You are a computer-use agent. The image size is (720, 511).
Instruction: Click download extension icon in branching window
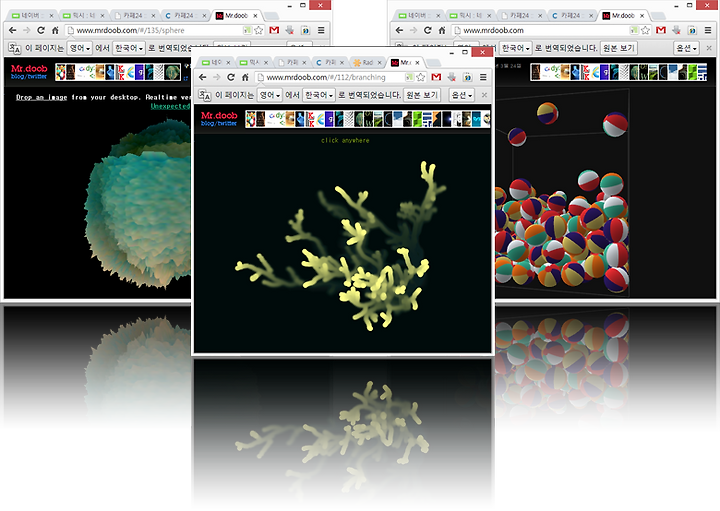452,77
